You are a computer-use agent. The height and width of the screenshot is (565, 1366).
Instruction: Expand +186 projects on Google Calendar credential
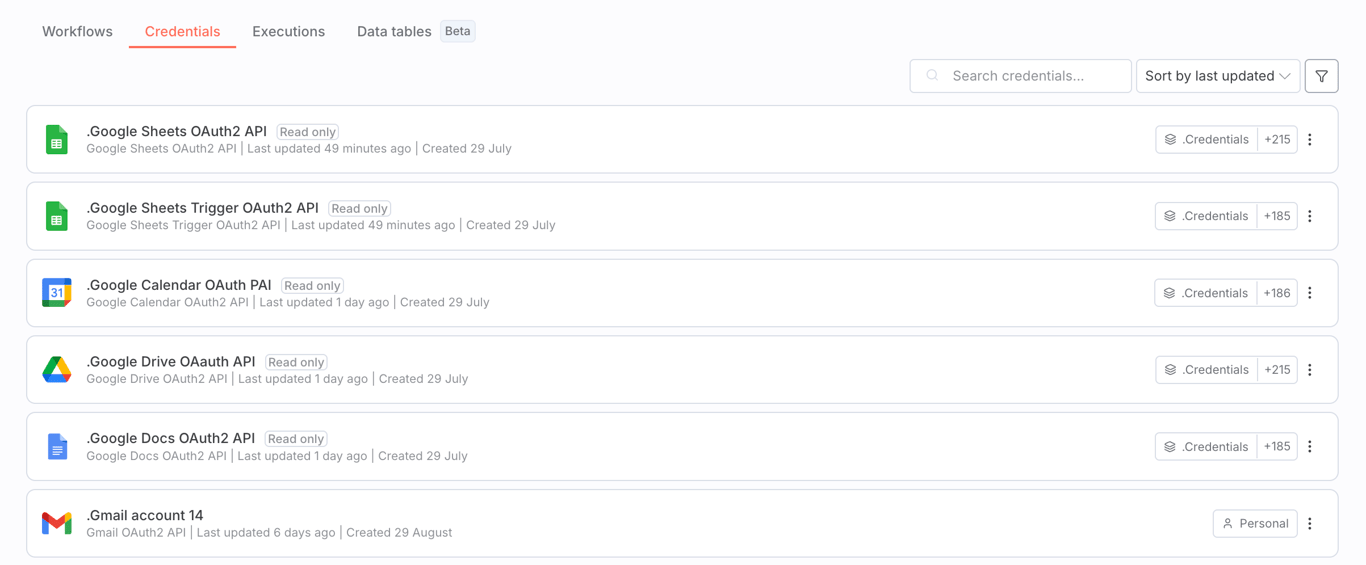point(1277,293)
